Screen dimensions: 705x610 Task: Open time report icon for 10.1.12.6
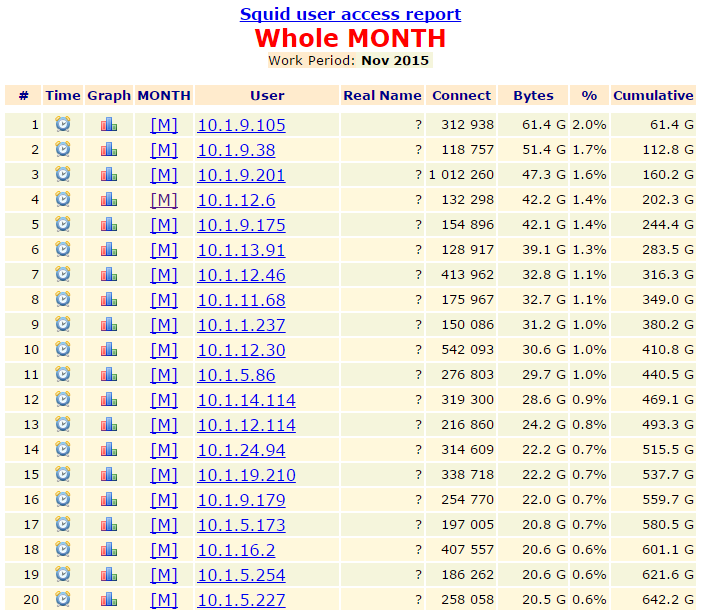pyautogui.click(x=63, y=199)
